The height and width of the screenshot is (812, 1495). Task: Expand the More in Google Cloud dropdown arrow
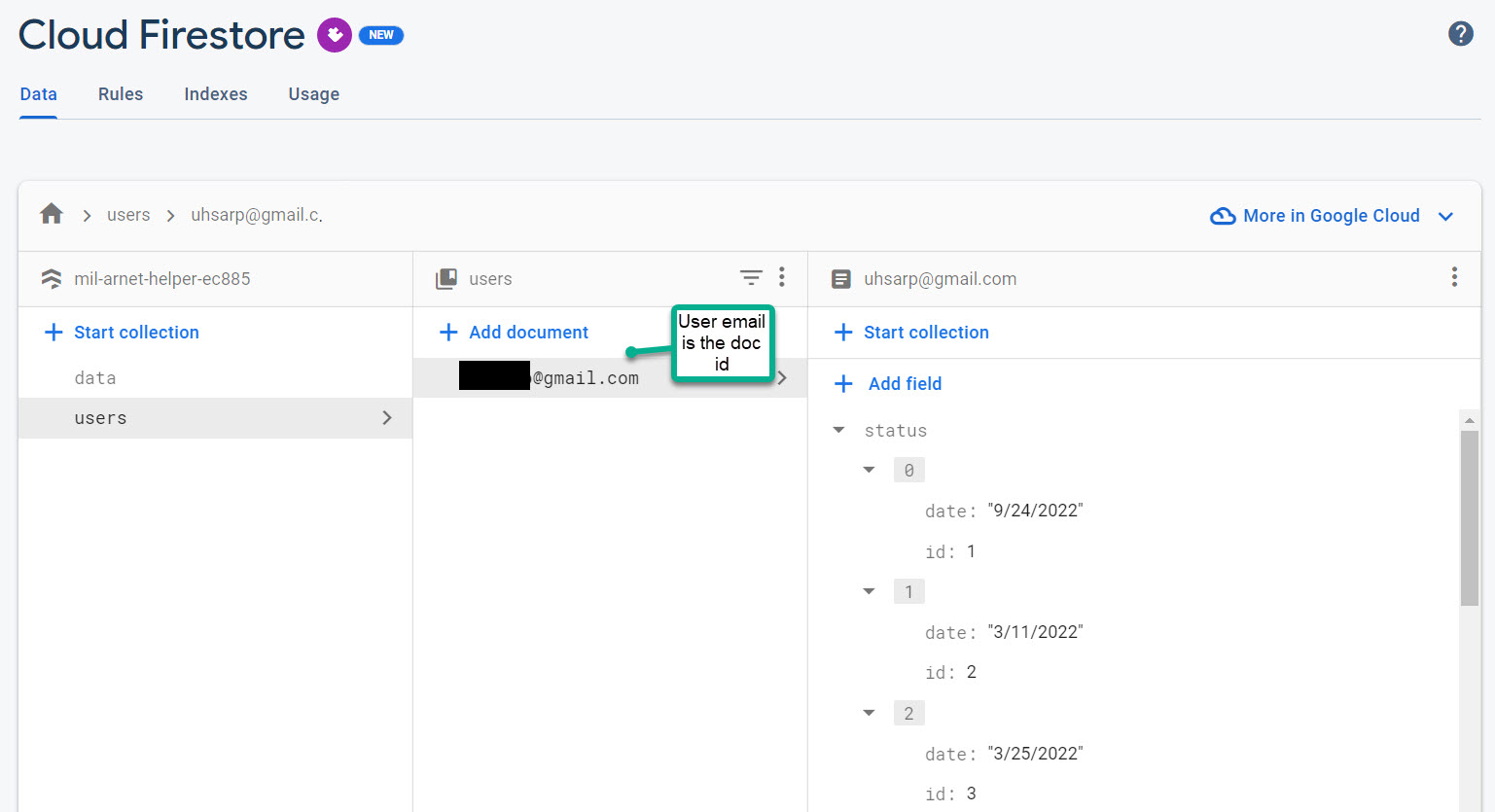click(x=1445, y=216)
